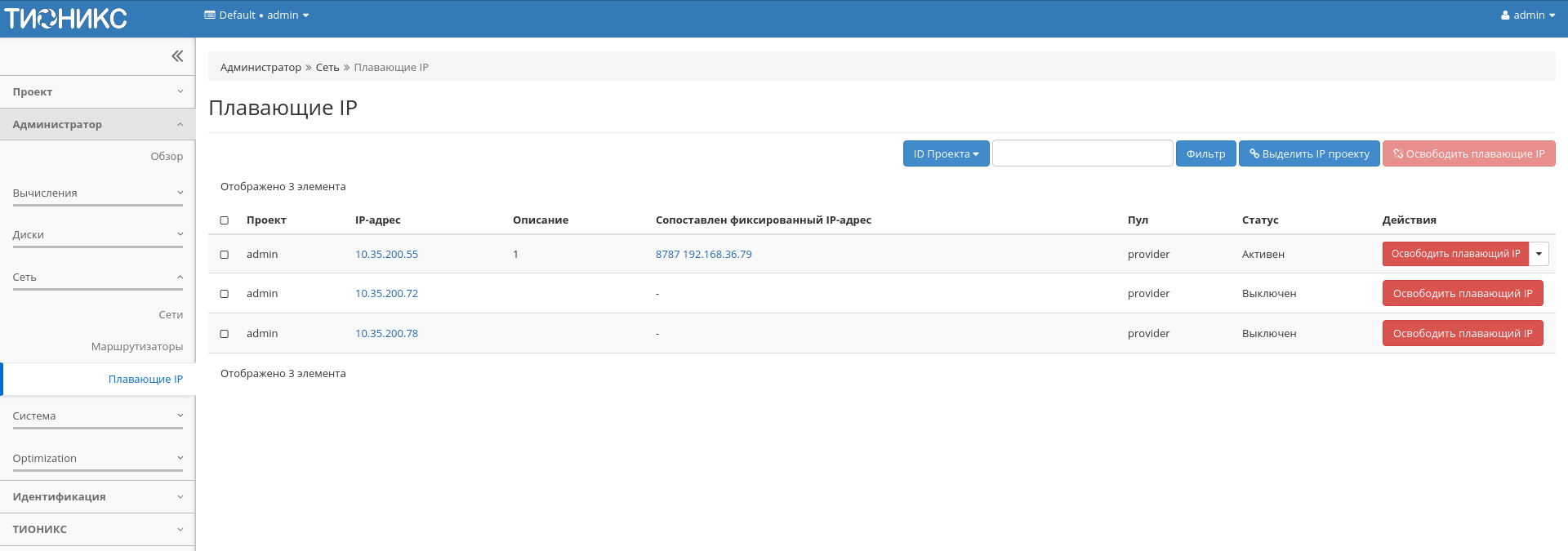
Task: Focus the filter text input field
Action: coord(1082,153)
